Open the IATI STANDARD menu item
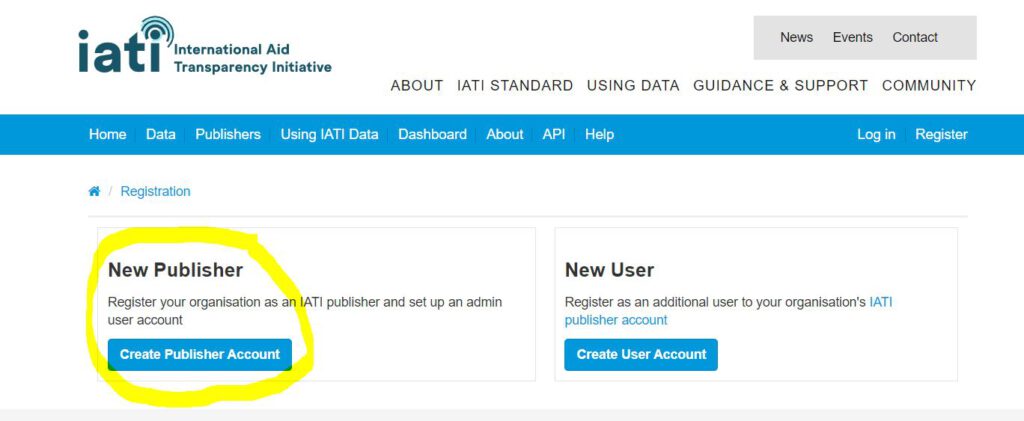The height and width of the screenshot is (421, 1024). [x=515, y=86]
